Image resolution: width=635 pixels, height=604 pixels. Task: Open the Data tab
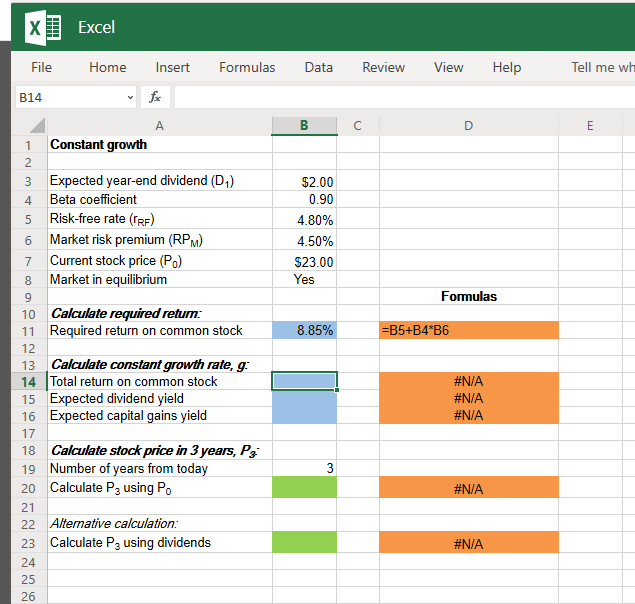[x=319, y=67]
